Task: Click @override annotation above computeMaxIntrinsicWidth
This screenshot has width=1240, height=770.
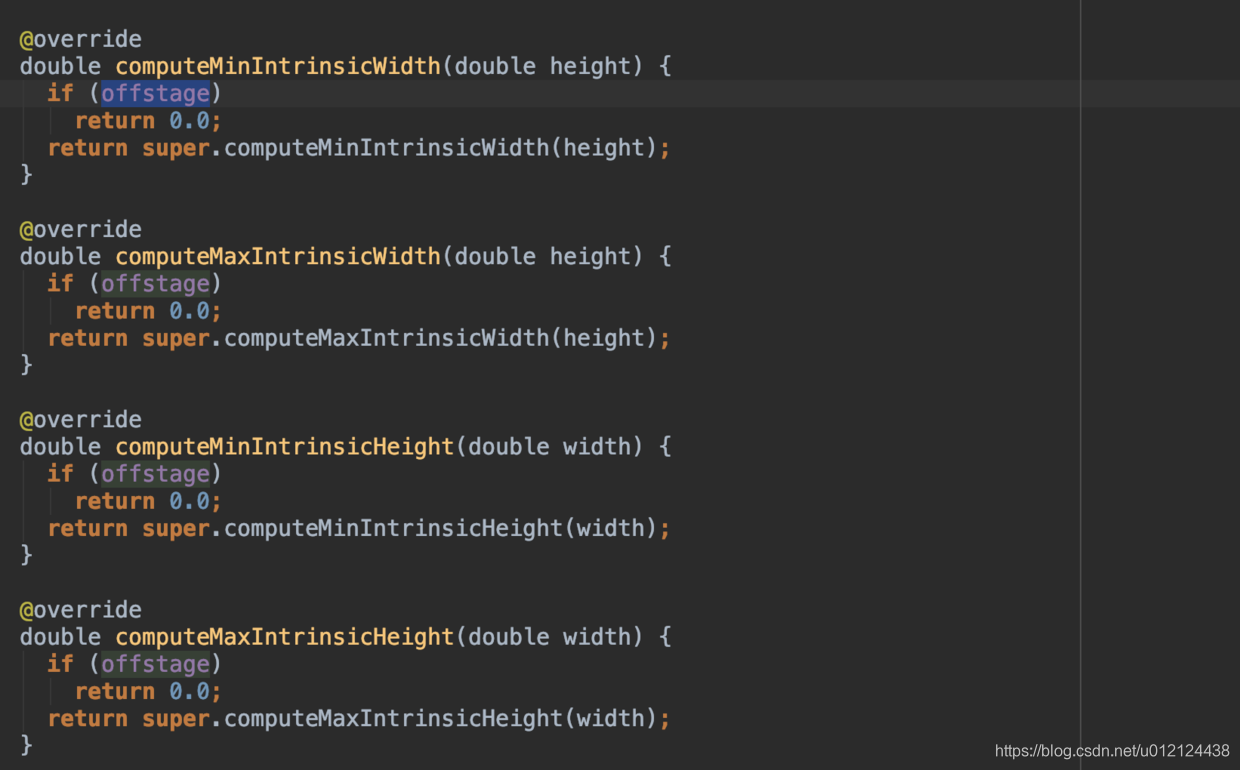Action: pos(81,229)
